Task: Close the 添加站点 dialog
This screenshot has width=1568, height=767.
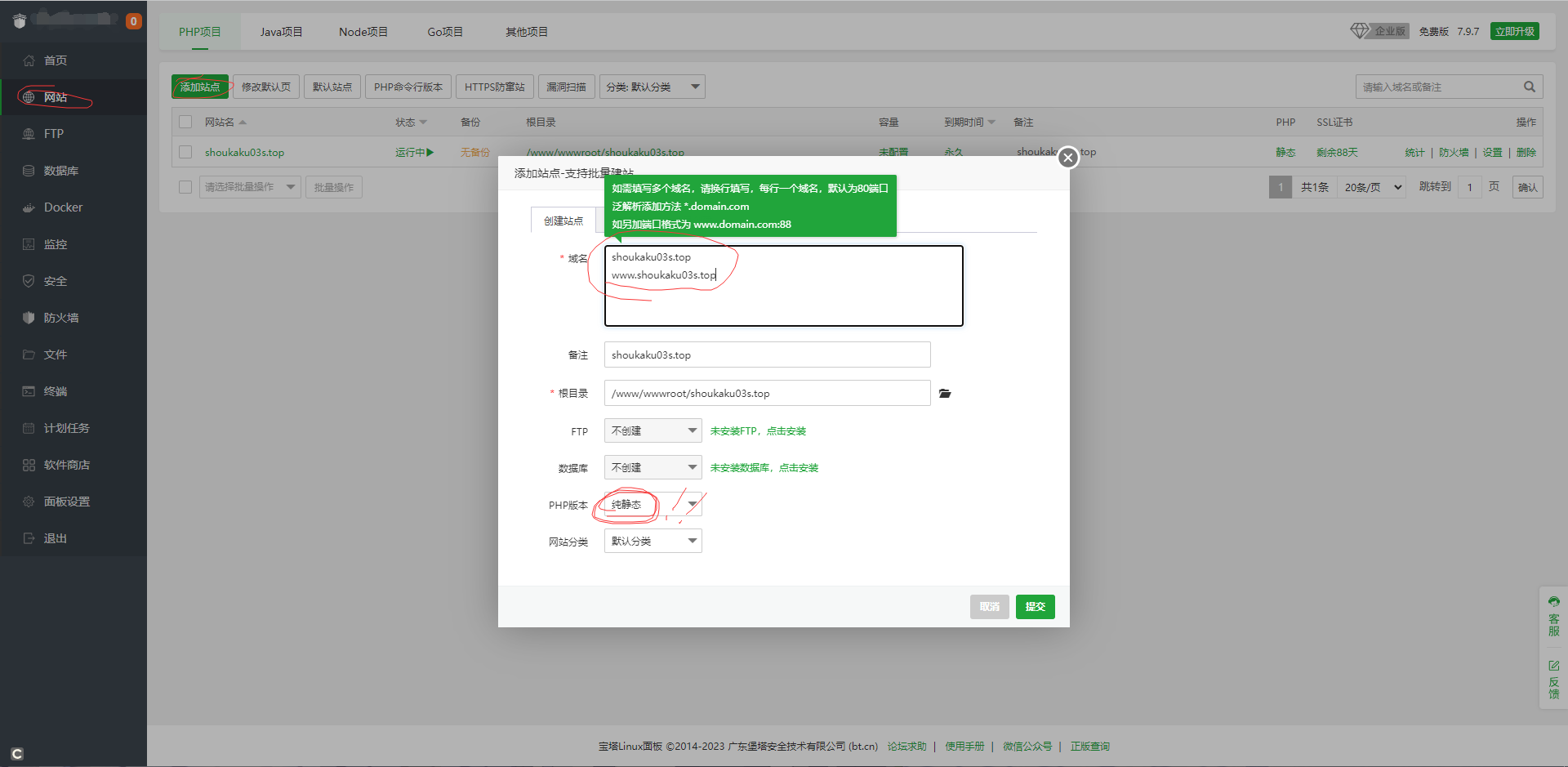Action: [1067, 158]
